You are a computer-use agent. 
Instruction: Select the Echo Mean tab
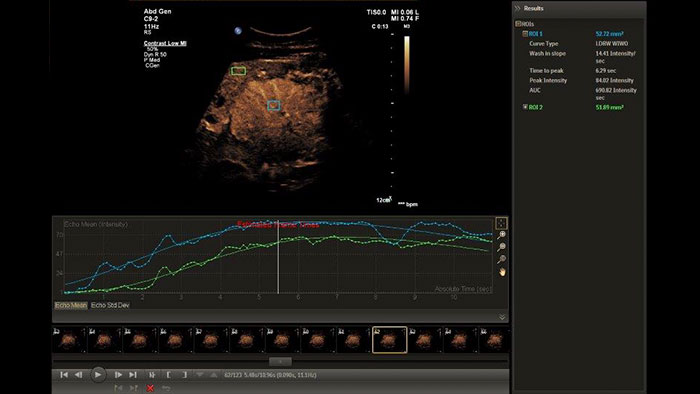71,305
